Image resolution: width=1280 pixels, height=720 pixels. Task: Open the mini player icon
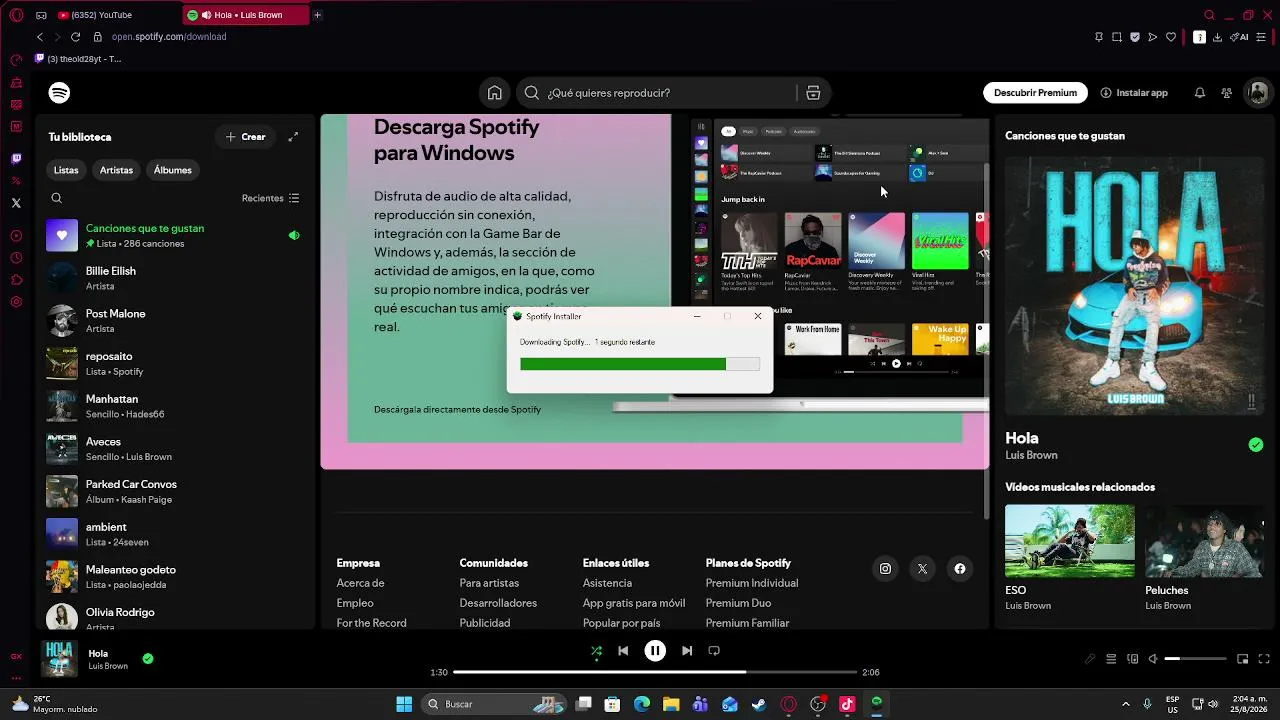[1243, 659]
